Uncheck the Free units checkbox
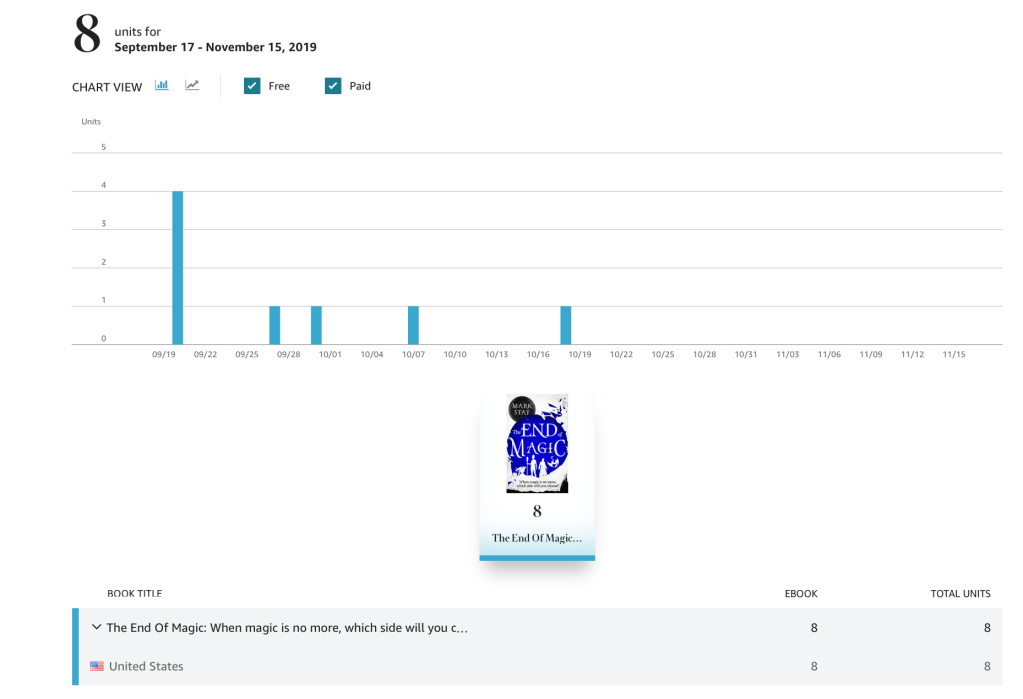Image resolution: width=1023 pixels, height=699 pixels. click(x=252, y=86)
